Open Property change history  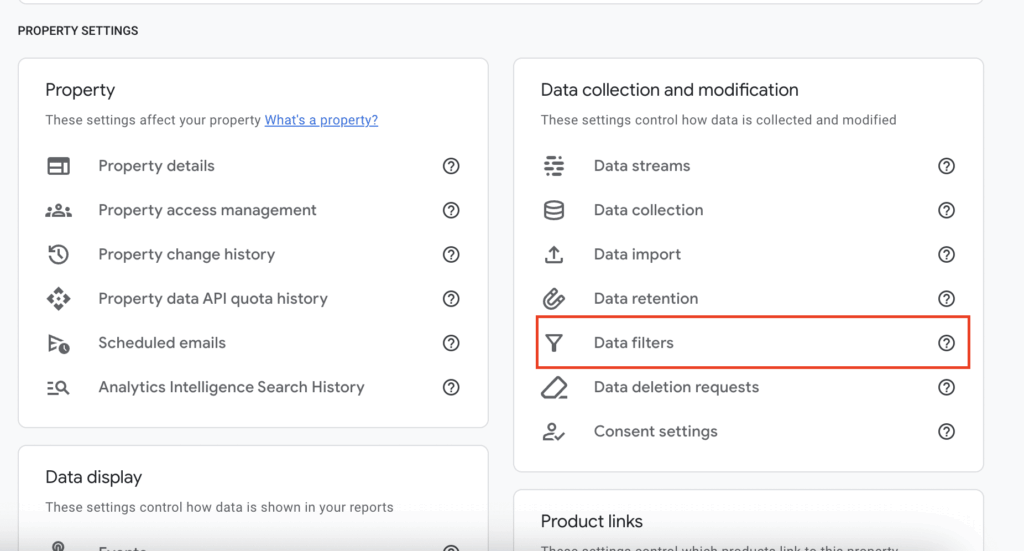[186, 255]
